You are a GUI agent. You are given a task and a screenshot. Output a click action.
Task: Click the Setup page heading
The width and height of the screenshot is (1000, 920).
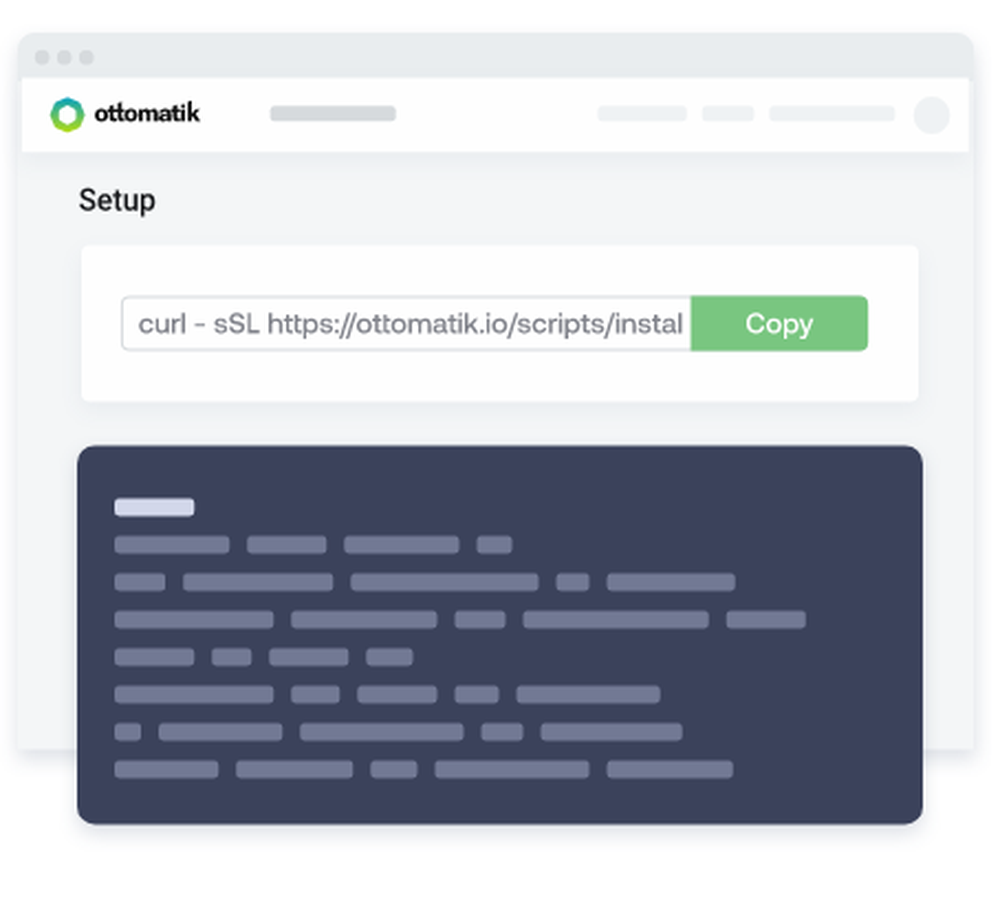click(117, 201)
